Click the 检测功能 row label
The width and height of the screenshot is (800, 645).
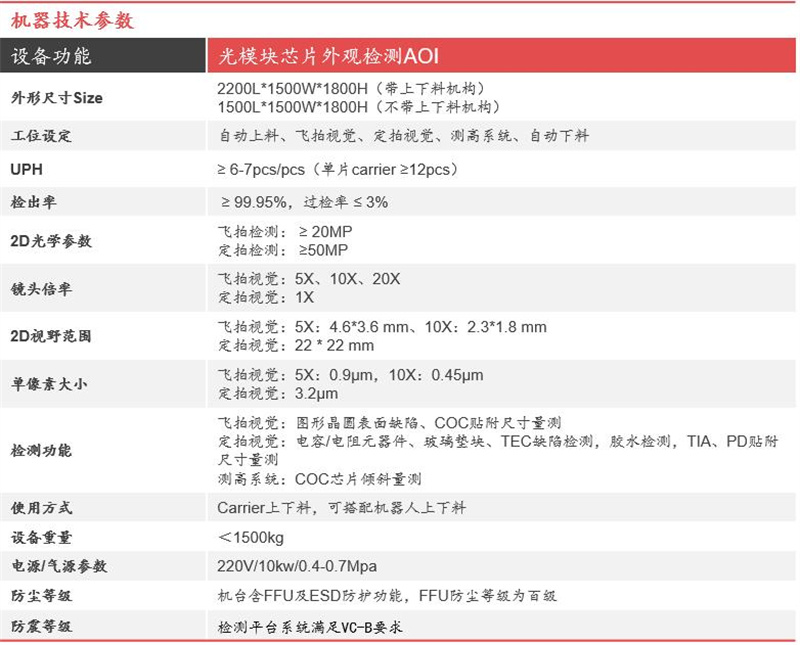[x=41, y=450]
